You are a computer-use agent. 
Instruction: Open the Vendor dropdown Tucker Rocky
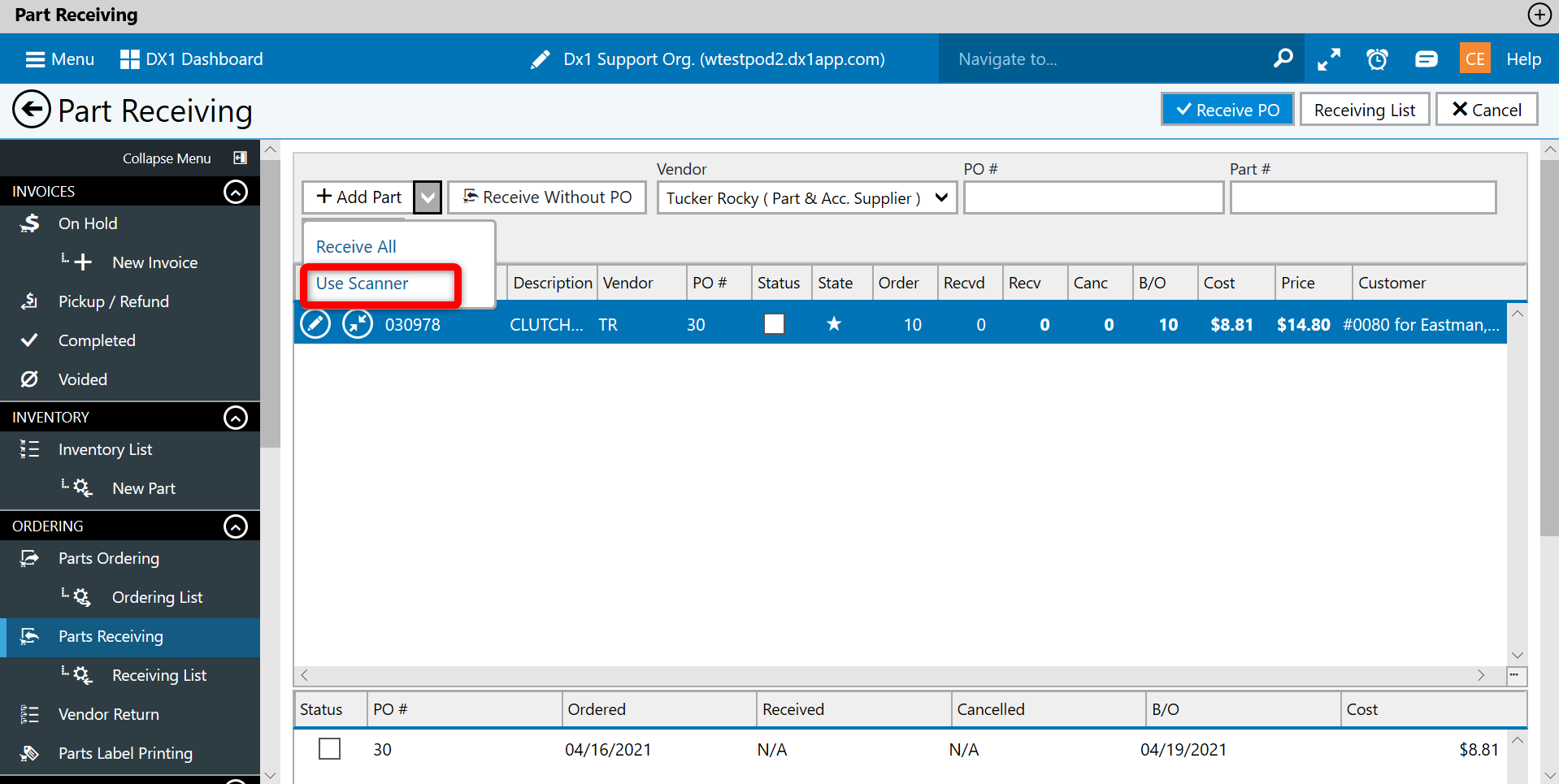coord(807,197)
